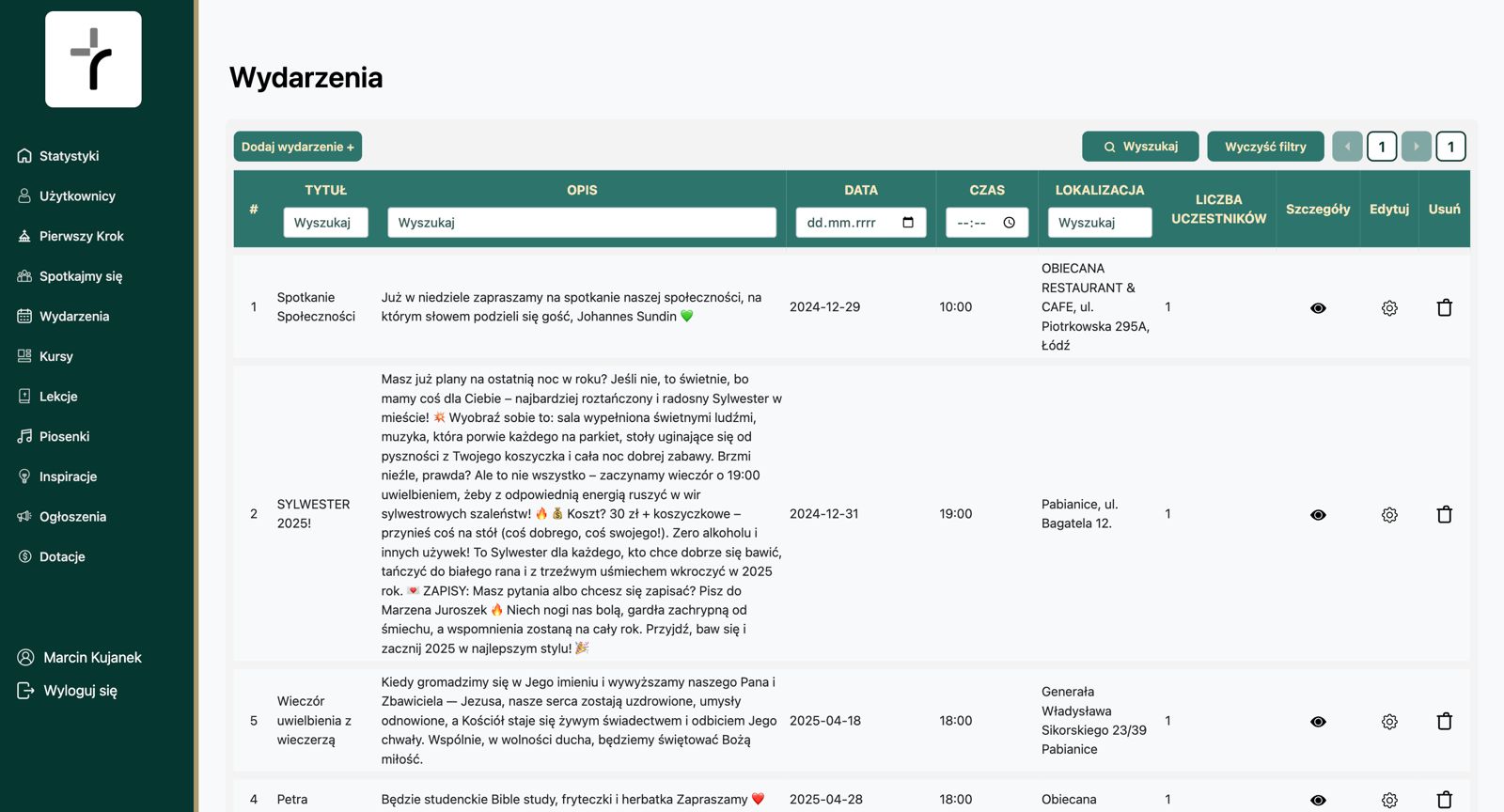
Task: Click the Wyszukaj search button
Action: pos(1140,147)
